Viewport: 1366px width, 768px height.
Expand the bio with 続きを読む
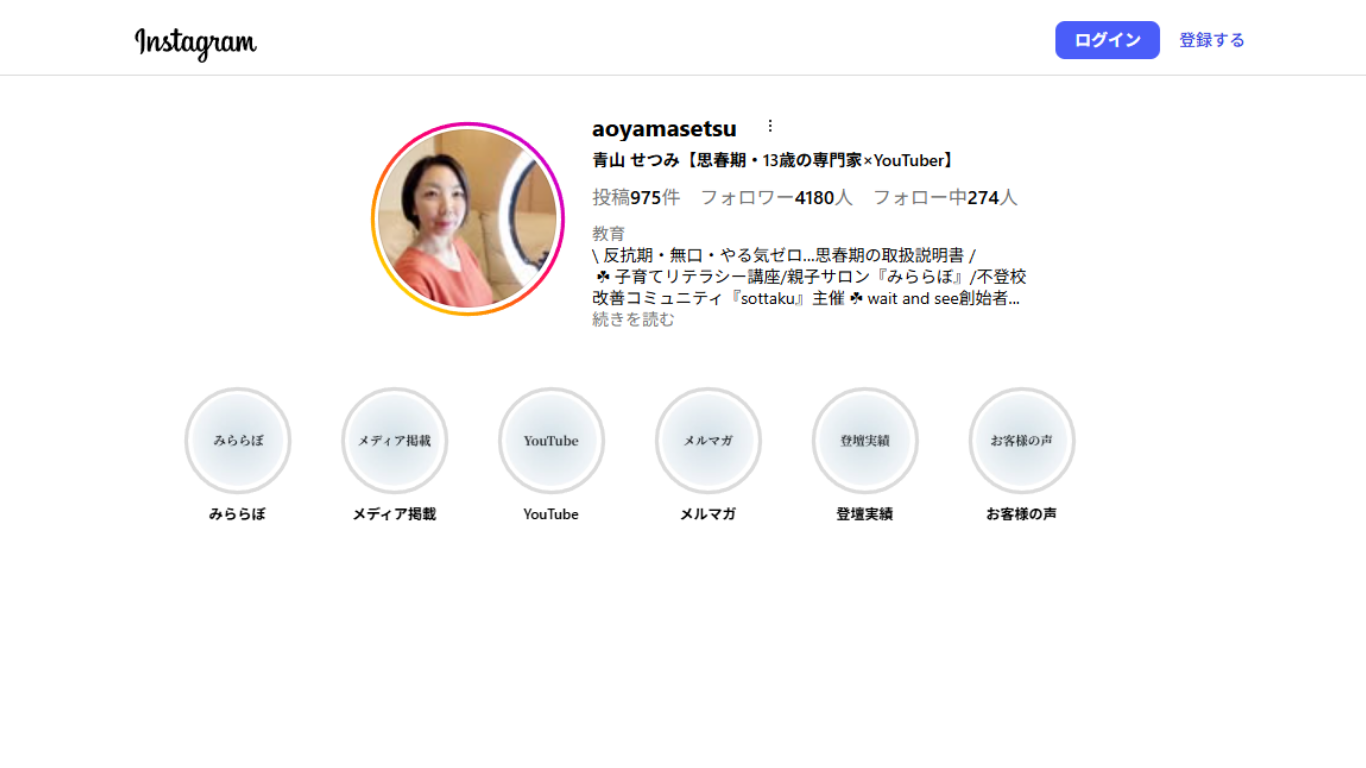tap(633, 320)
